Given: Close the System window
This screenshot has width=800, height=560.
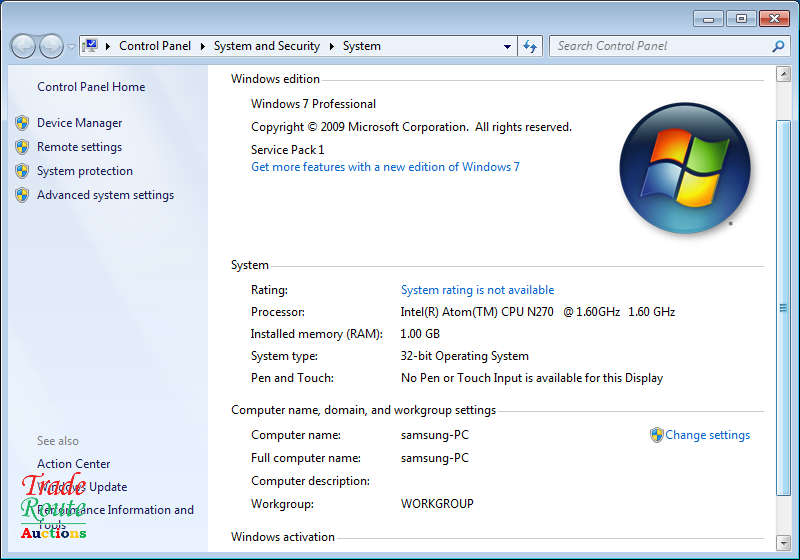Looking at the screenshot, I should pyautogui.click(x=774, y=19).
